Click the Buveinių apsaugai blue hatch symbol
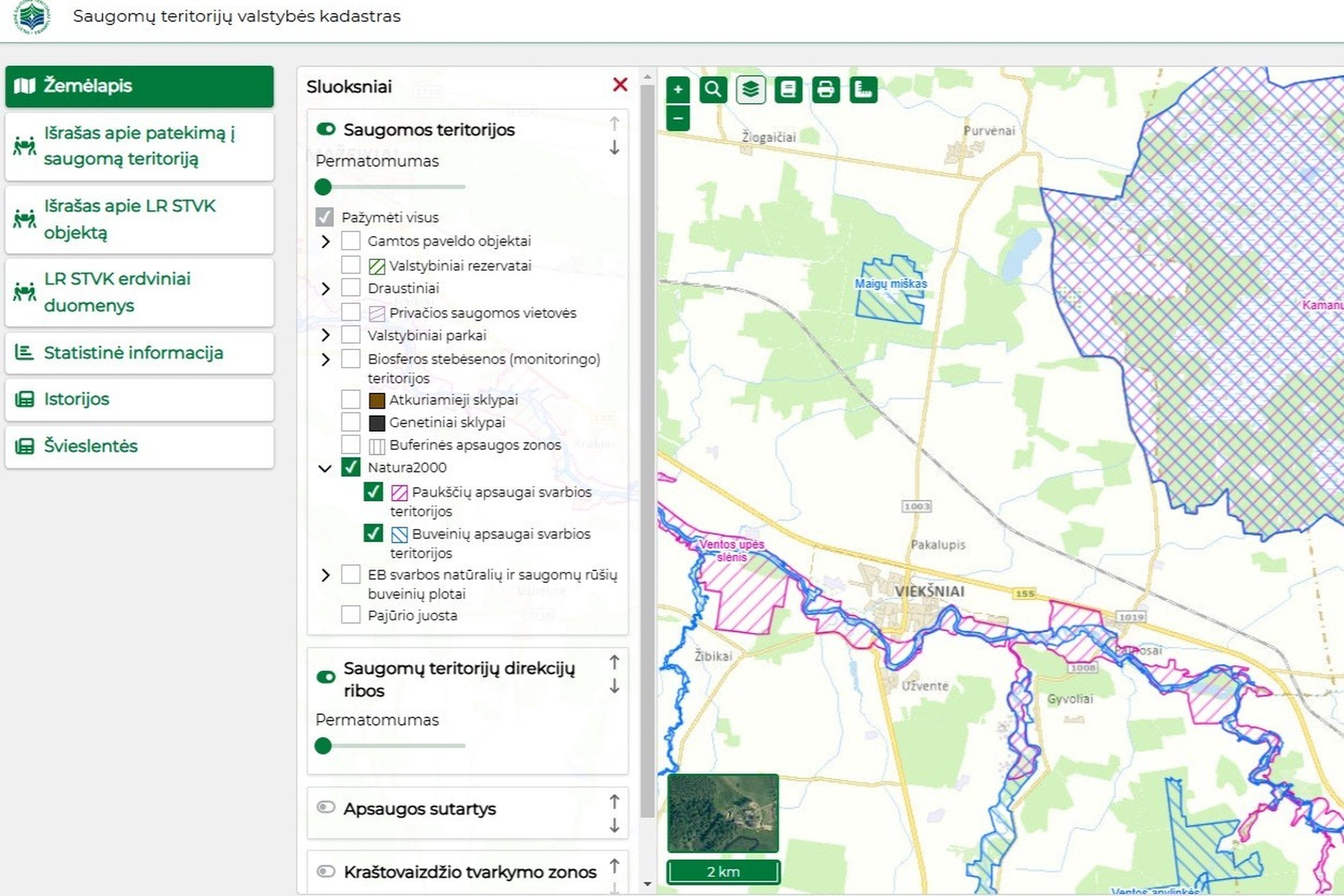Viewport: 1344px width, 896px height. coord(399,535)
